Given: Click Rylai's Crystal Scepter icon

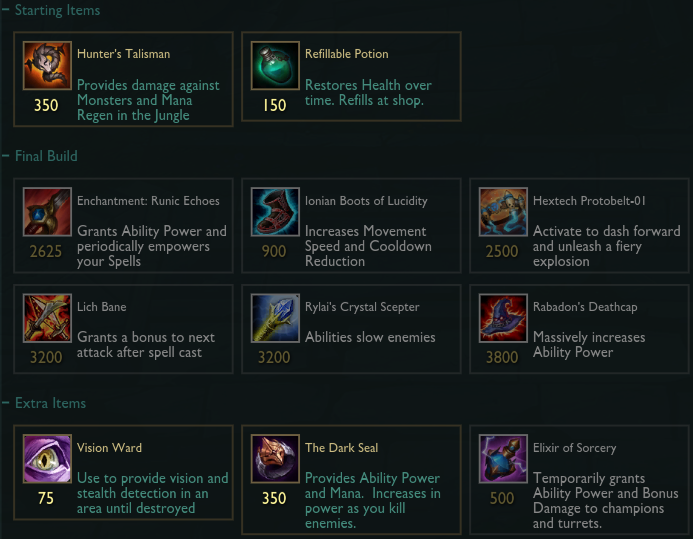Looking at the screenshot, I should pyautogui.click(x=275, y=318).
